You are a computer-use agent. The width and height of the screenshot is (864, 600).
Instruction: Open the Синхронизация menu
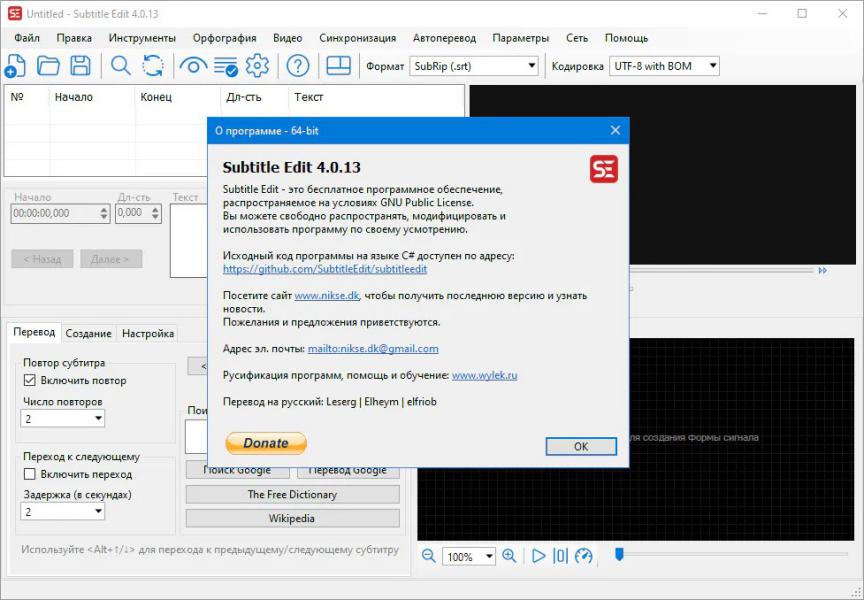[x=357, y=38]
